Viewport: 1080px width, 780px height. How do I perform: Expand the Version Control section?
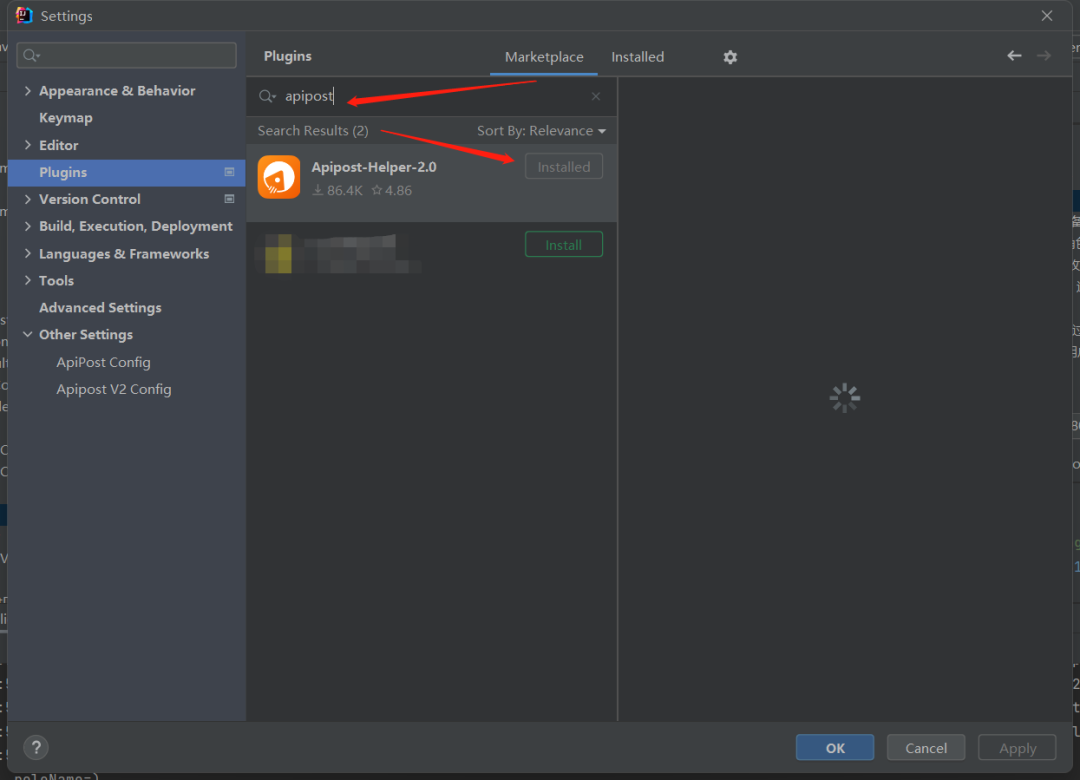28,199
